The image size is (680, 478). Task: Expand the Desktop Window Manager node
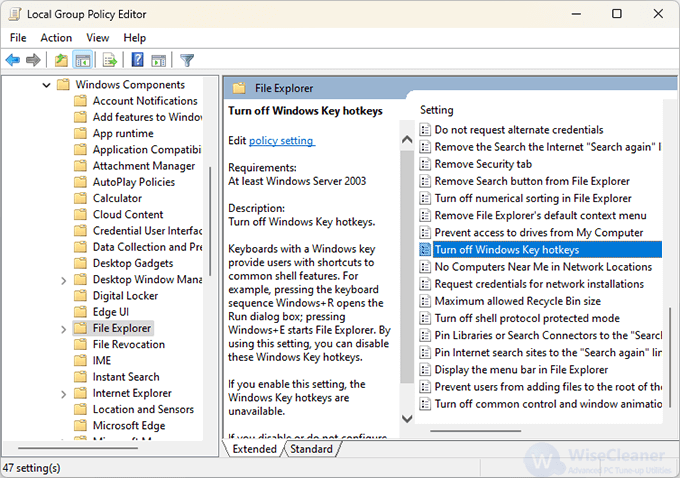point(63,281)
